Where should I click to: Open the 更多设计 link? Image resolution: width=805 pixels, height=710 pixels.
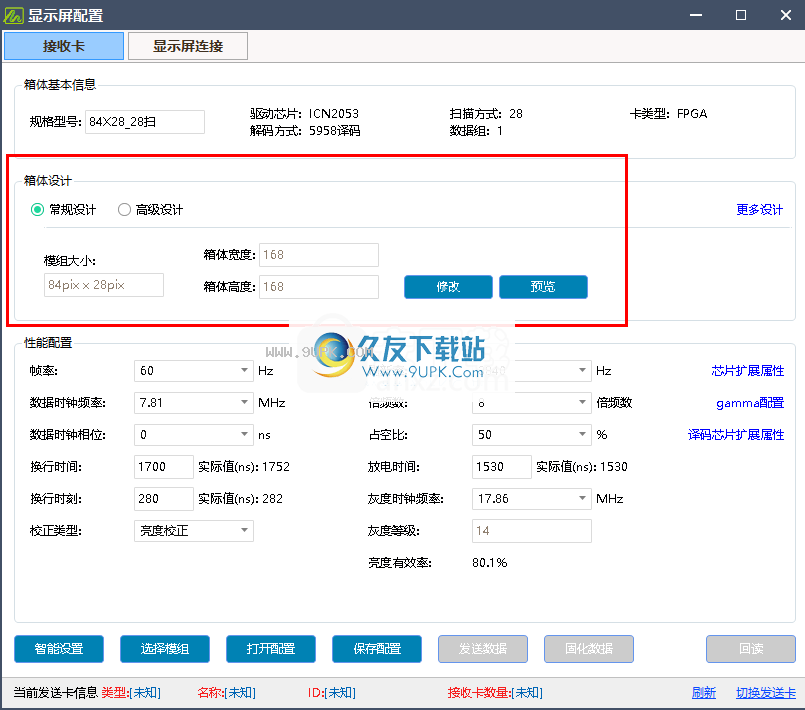click(x=759, y=210)
